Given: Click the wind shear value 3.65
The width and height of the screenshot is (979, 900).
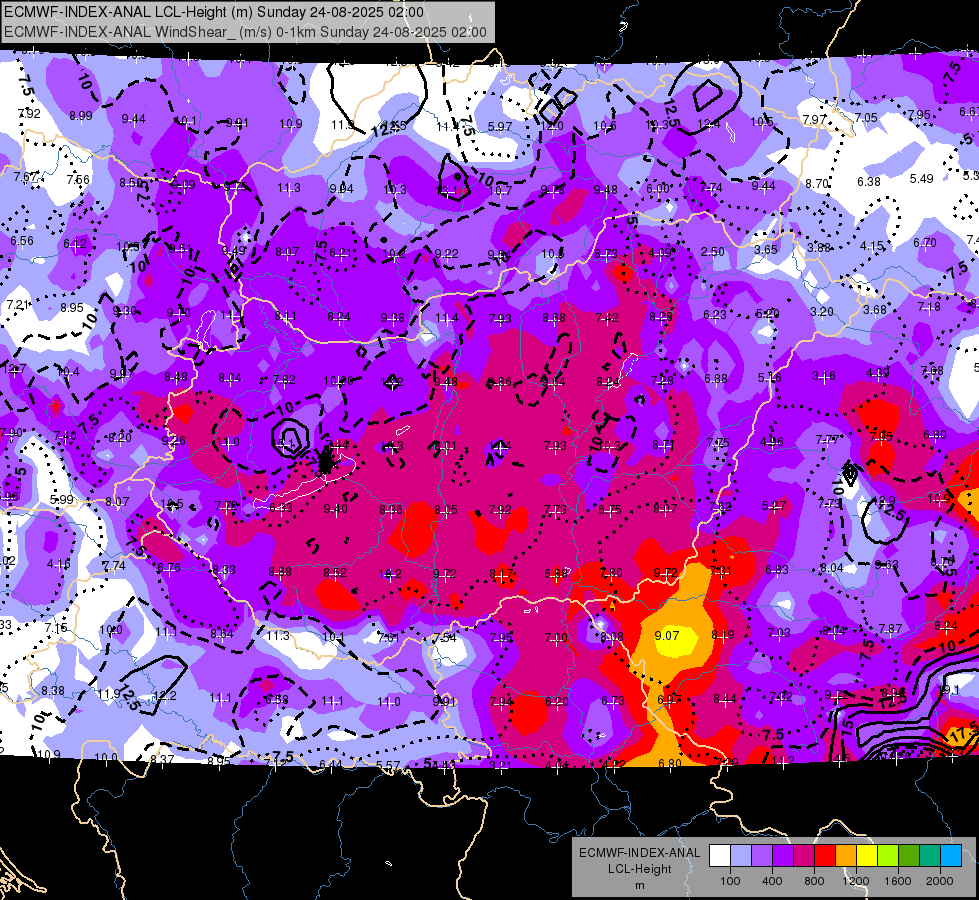Looking at the screenshot, I should [x=765, y=249].
